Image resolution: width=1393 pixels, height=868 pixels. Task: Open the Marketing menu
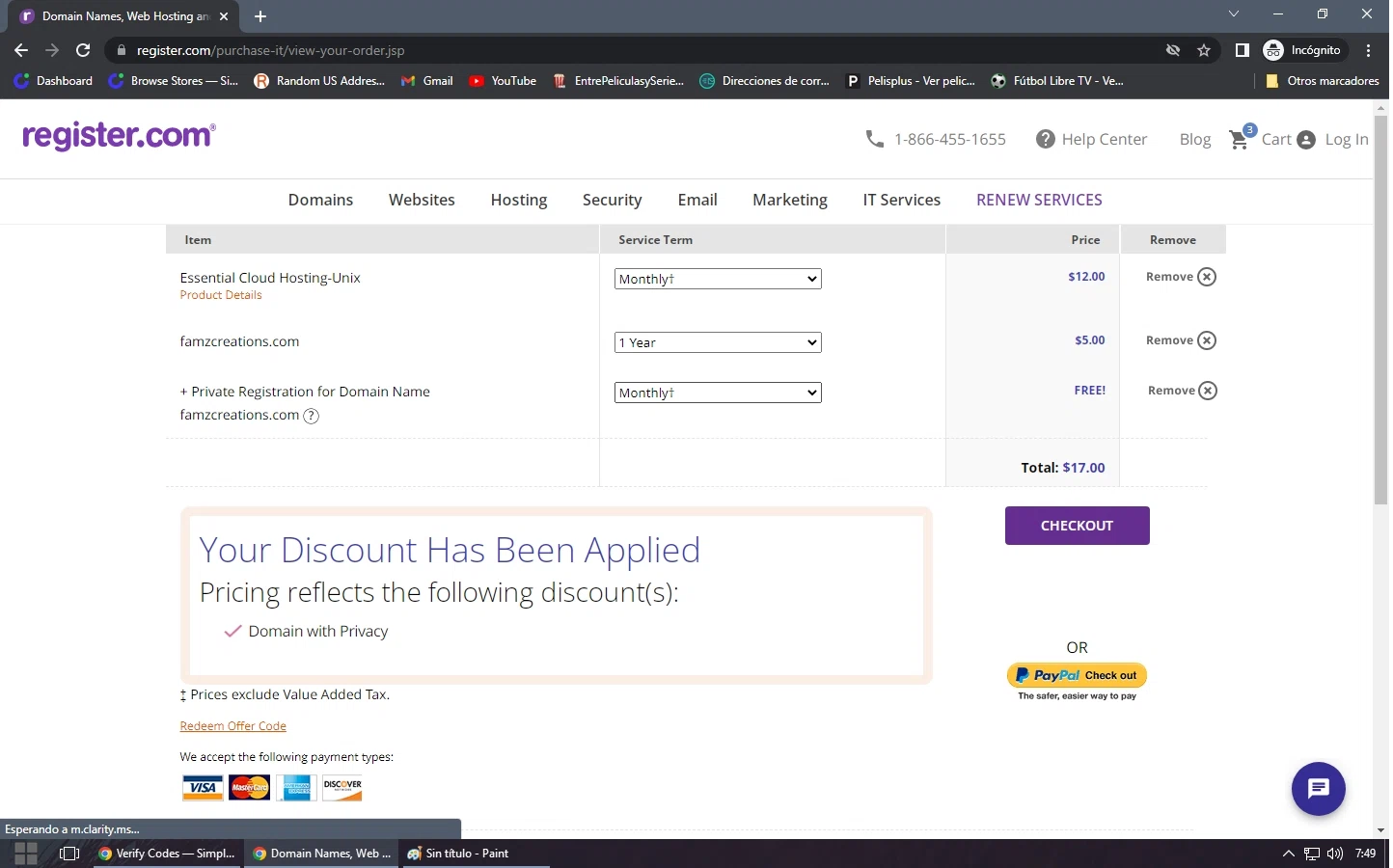point(792,200)
